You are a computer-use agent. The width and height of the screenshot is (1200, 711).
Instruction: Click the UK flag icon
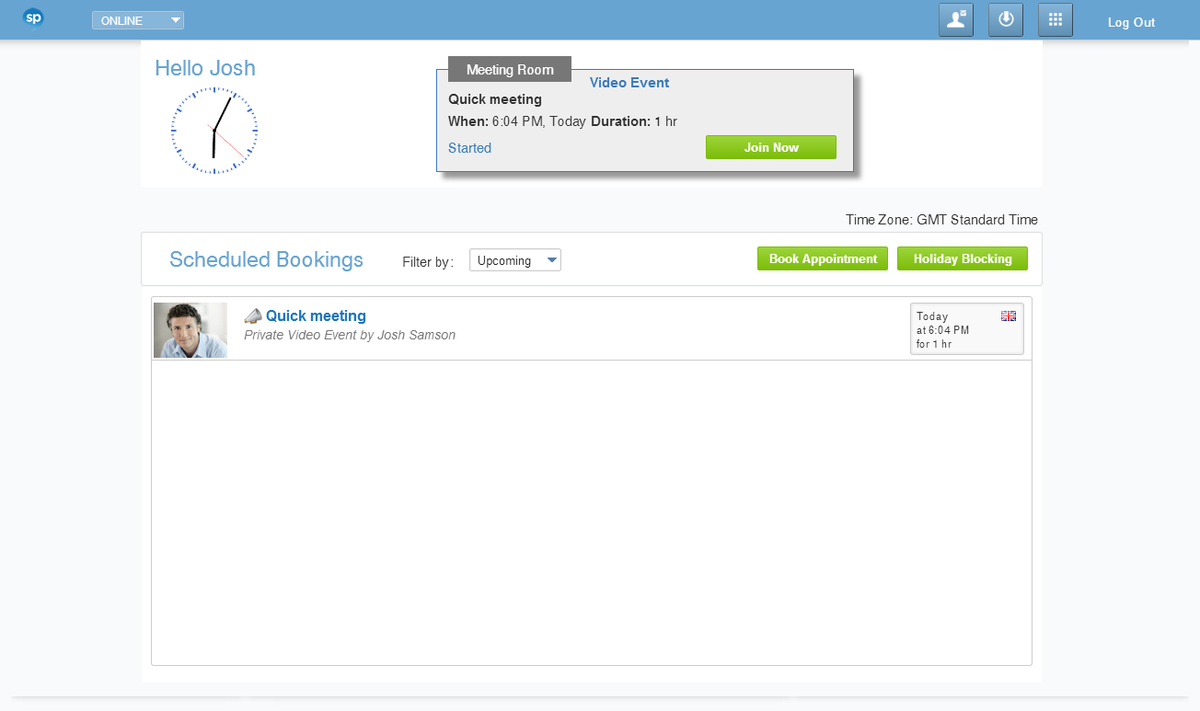(x=1008, y=316)
